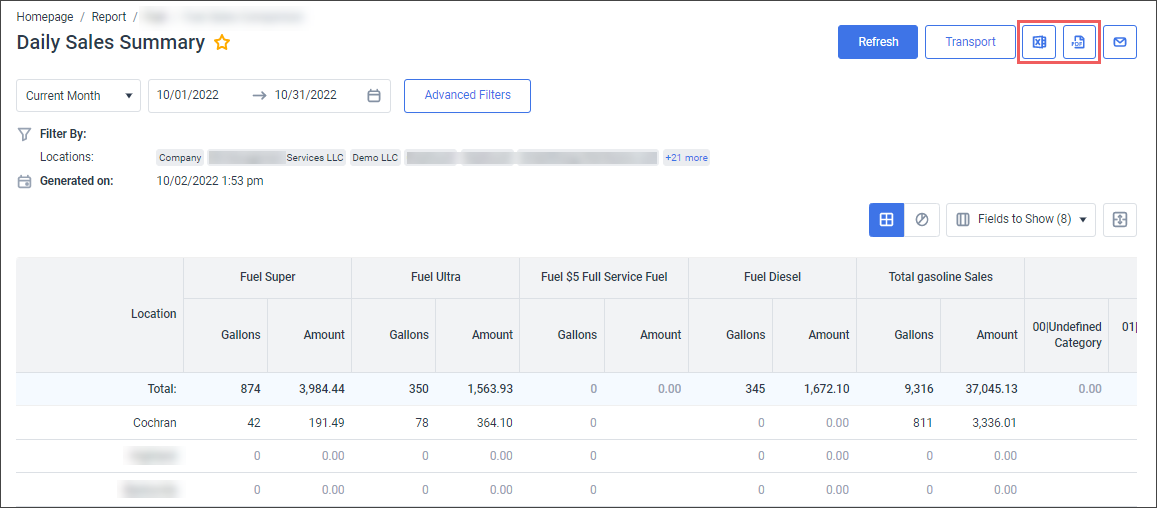Show the +21 more locations
This screenshot has width=1157, height=508.
click(x=686, y=158)
